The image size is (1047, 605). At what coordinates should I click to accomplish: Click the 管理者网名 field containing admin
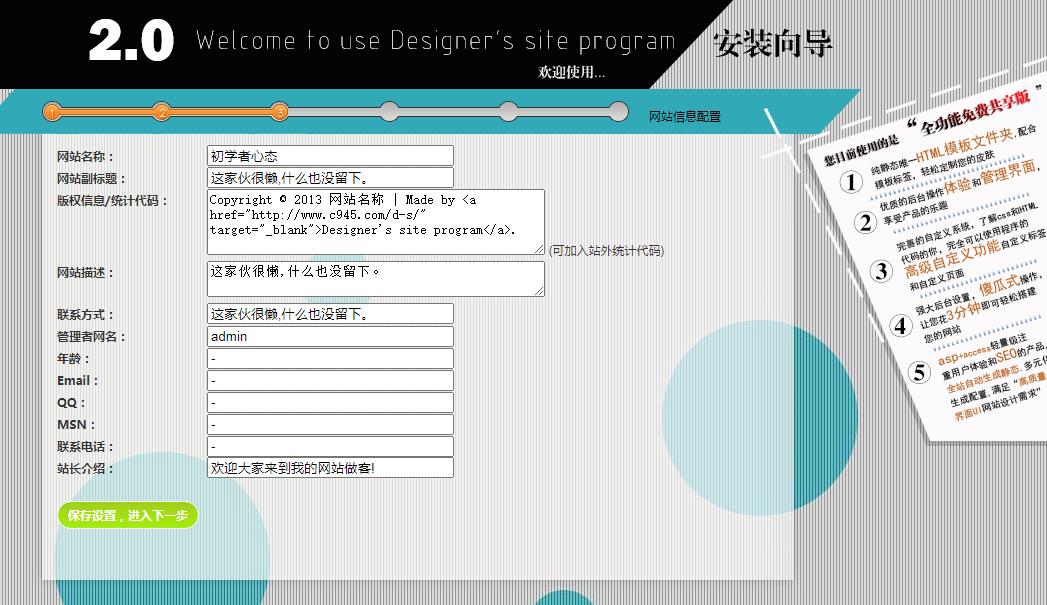(331, 336)
